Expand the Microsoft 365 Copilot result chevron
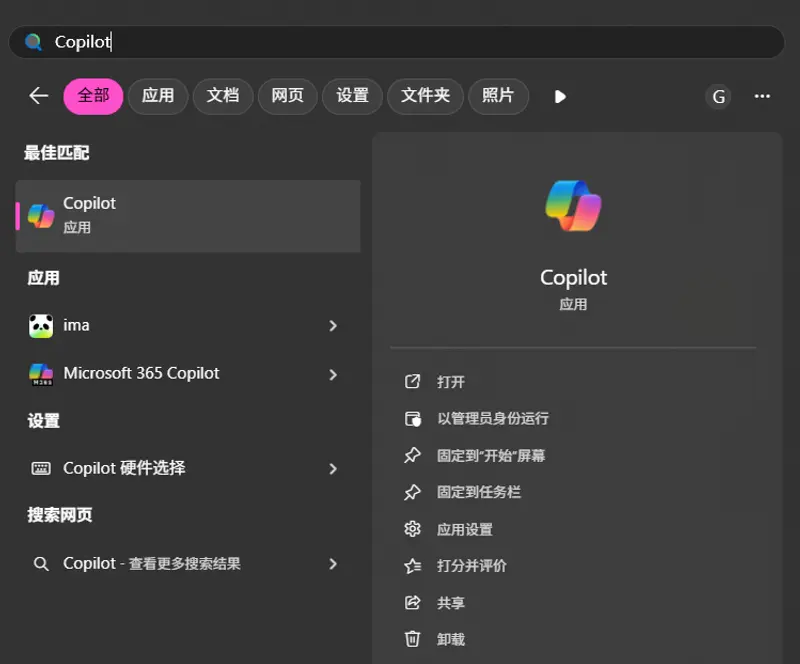Screen dimensions: 800x664 tap(333, 373)
